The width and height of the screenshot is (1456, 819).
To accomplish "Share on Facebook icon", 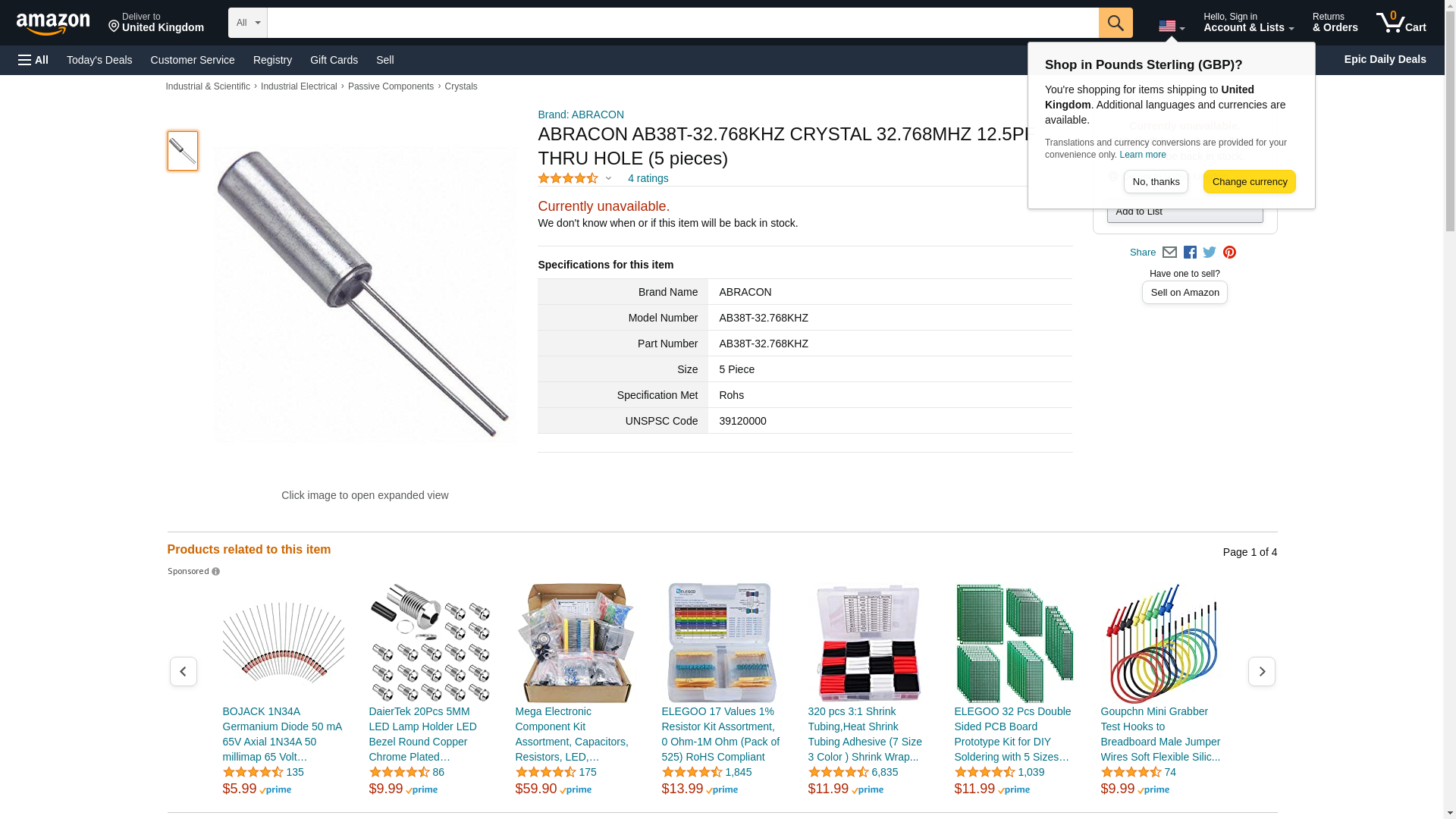I will [1190, 253].
